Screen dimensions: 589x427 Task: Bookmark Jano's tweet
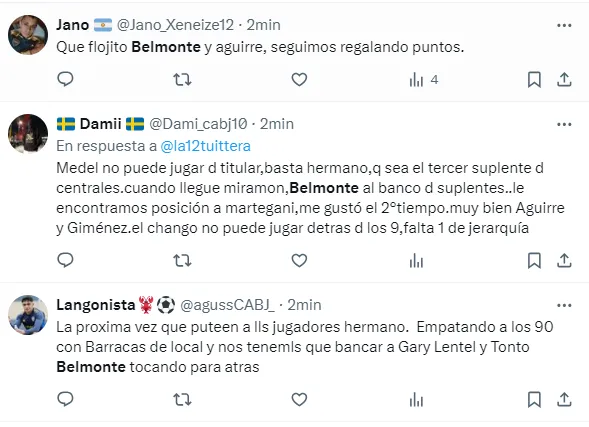pos(534,80)
